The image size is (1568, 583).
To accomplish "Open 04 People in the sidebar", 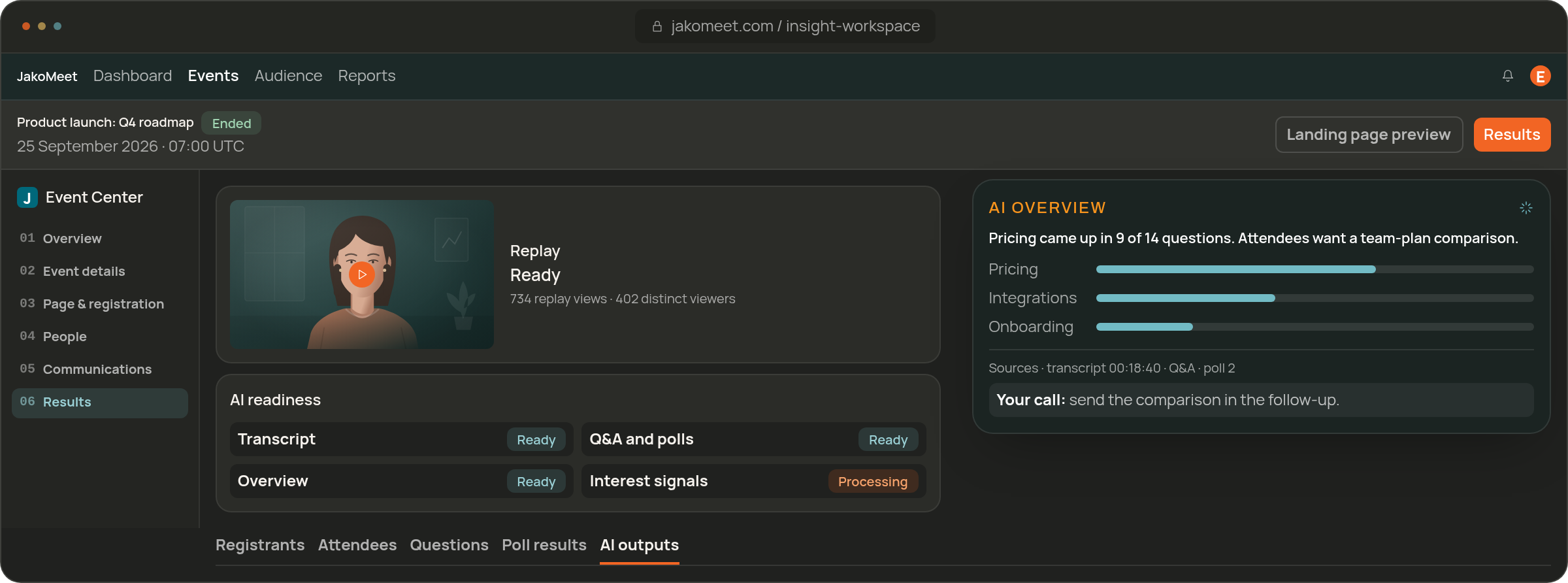I will [100, 337].
